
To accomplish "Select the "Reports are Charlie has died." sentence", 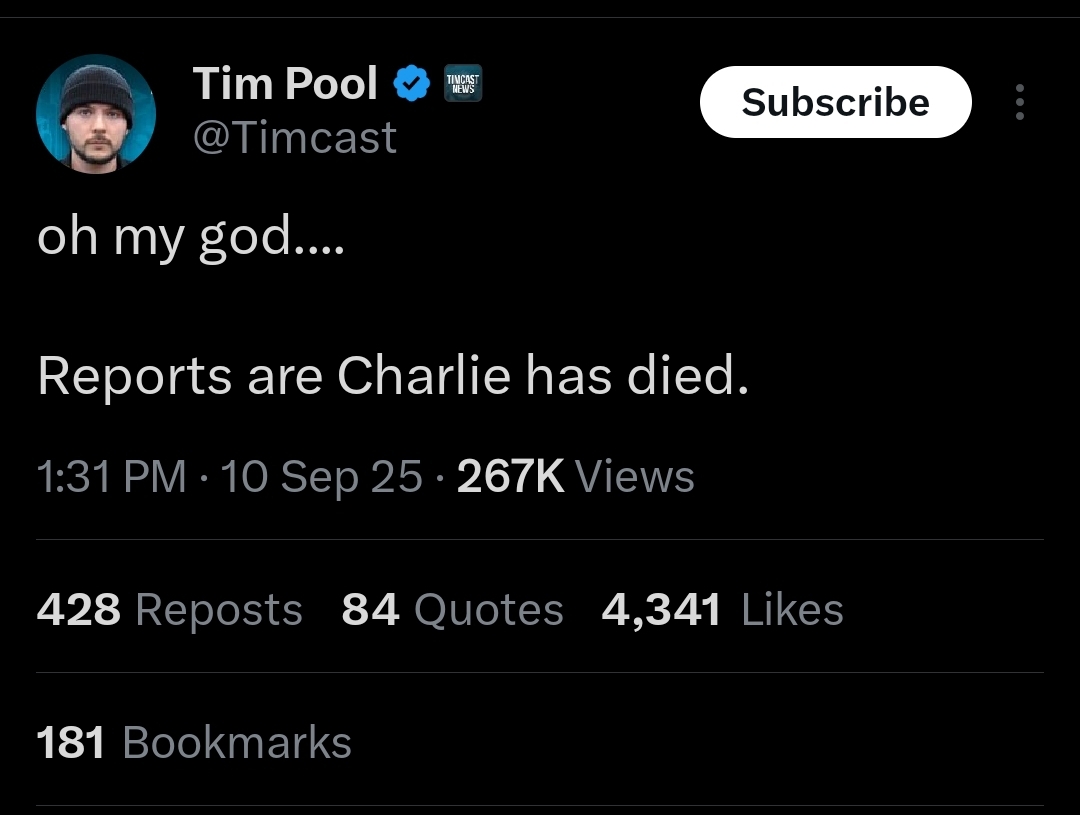I will pyautogui.click(x=393, y=376).
